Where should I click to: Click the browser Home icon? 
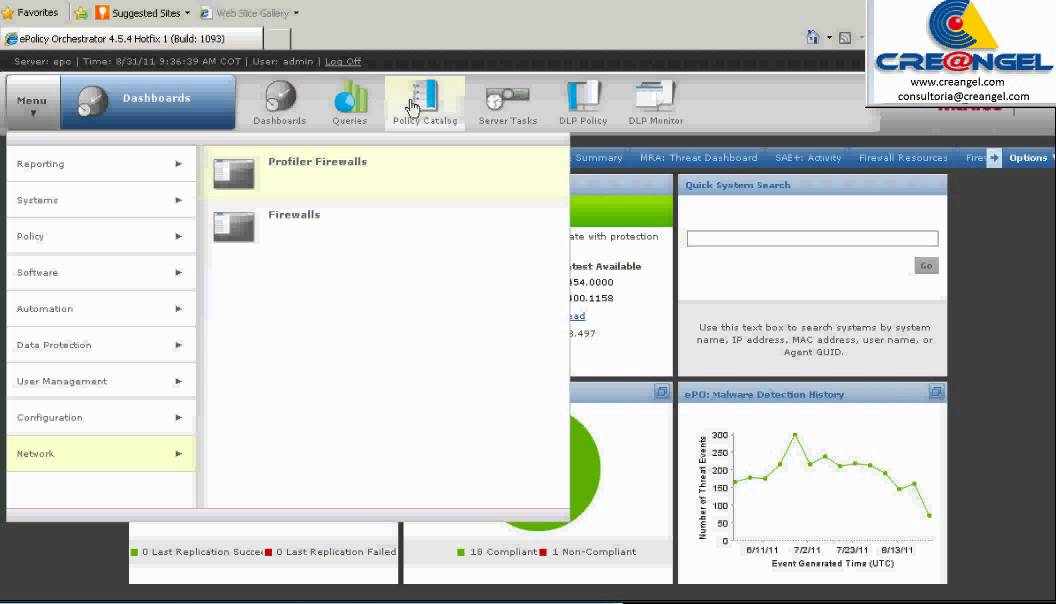(813, 38)
